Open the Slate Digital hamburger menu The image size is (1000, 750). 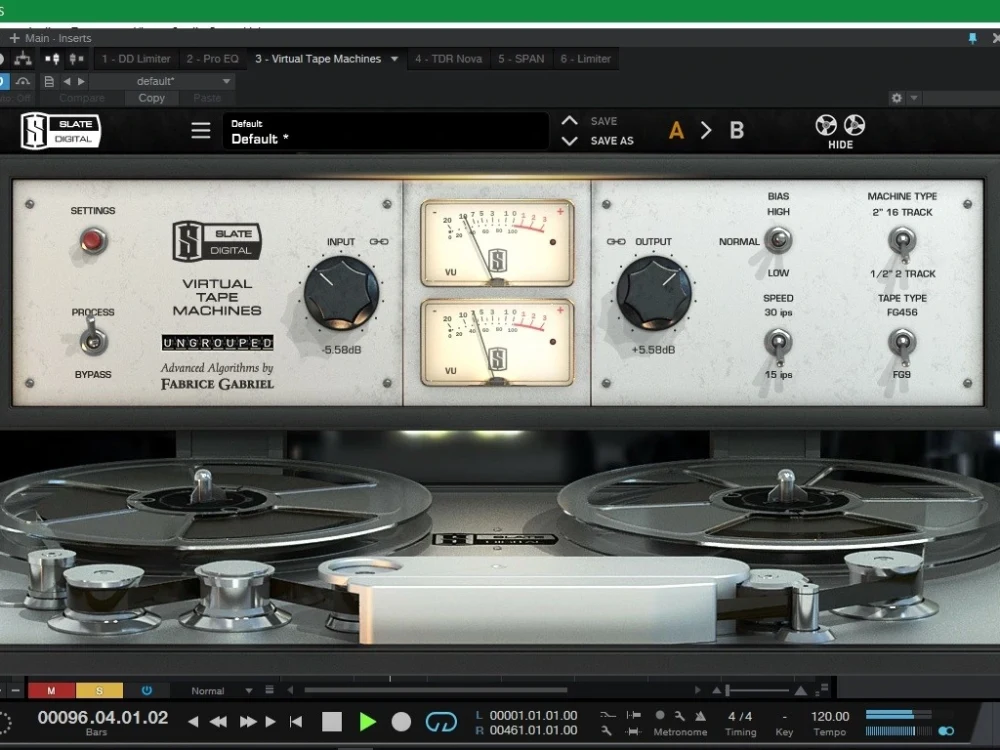pos(200,131)
